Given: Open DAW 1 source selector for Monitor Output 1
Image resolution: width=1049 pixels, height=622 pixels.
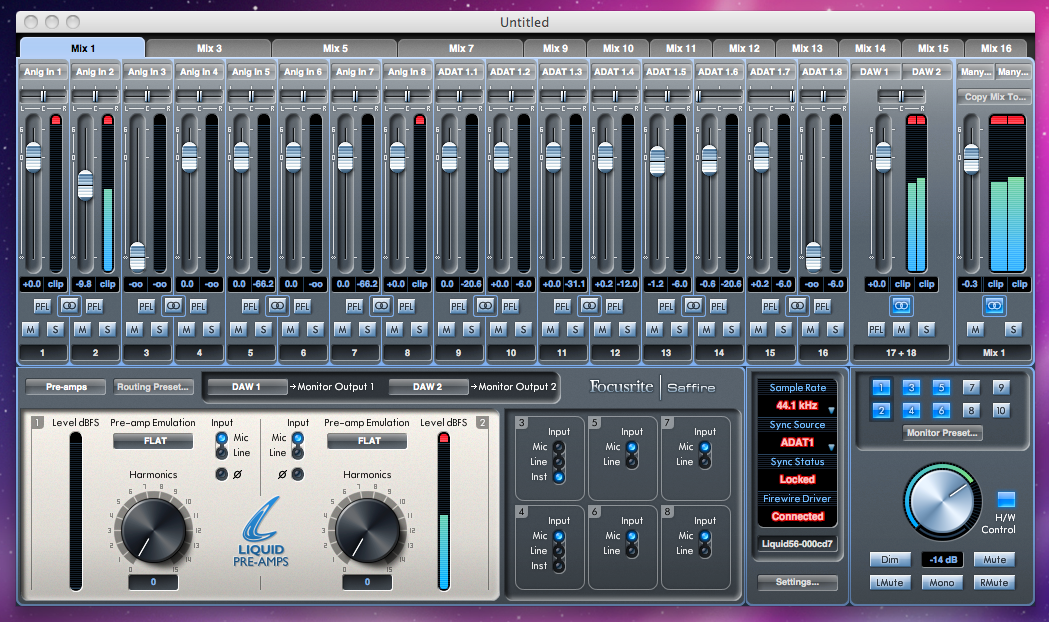Looking at the screenshot, I should tap(247, 387).
